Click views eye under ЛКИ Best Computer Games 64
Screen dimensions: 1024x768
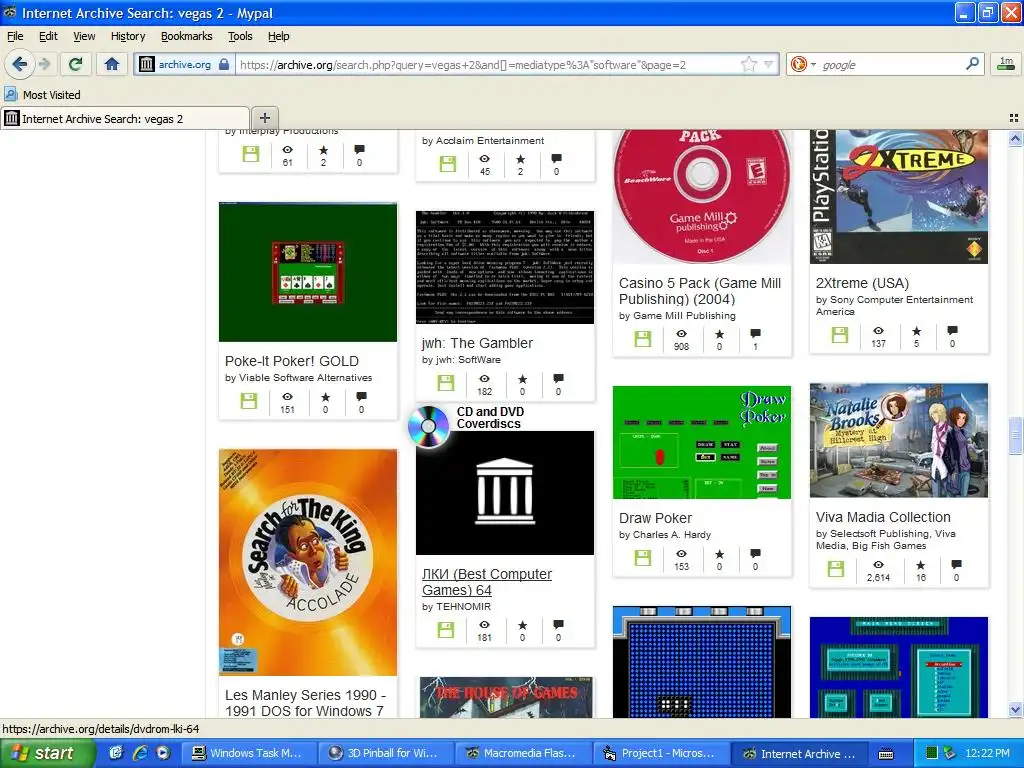pyautogui.click(x=485, y=625)
